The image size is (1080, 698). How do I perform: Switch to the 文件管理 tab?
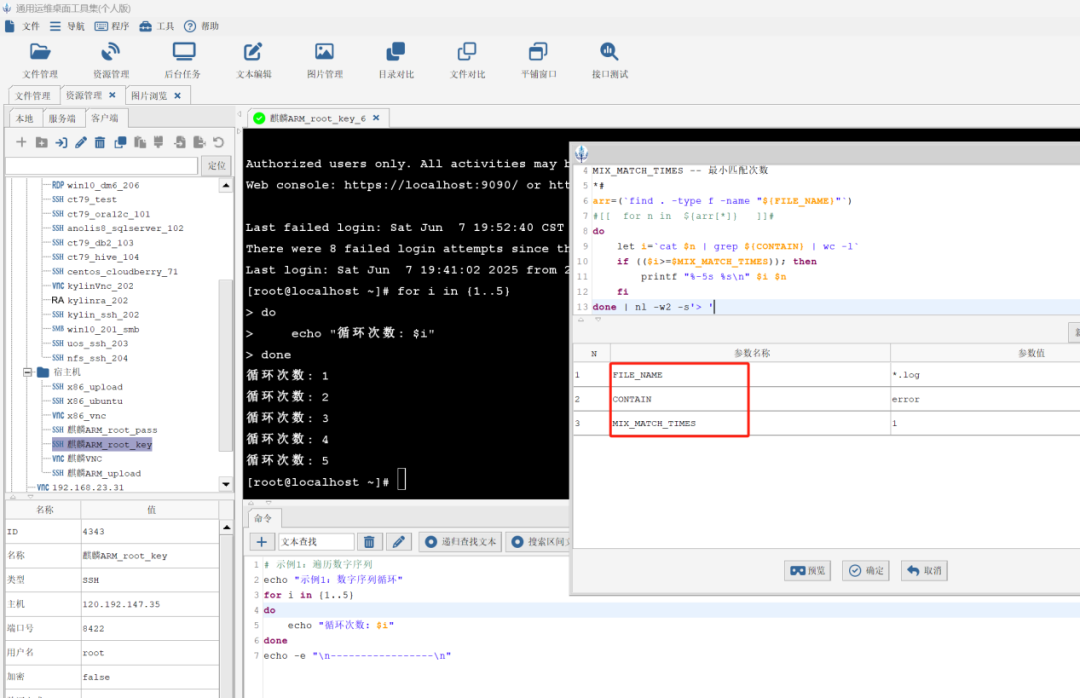click(x=33, y=96)
